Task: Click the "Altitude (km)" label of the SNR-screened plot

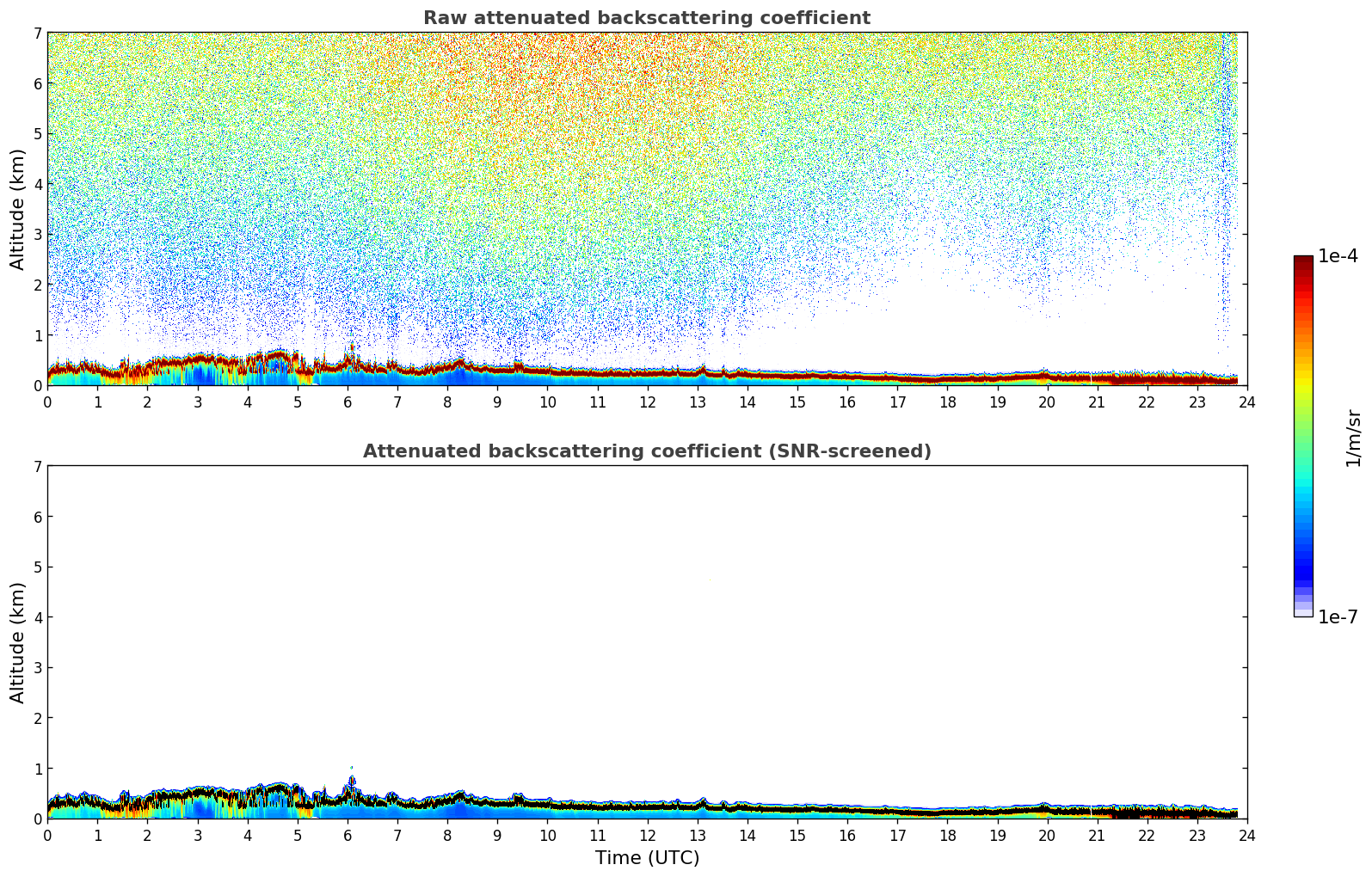Action: click(18, 642)
